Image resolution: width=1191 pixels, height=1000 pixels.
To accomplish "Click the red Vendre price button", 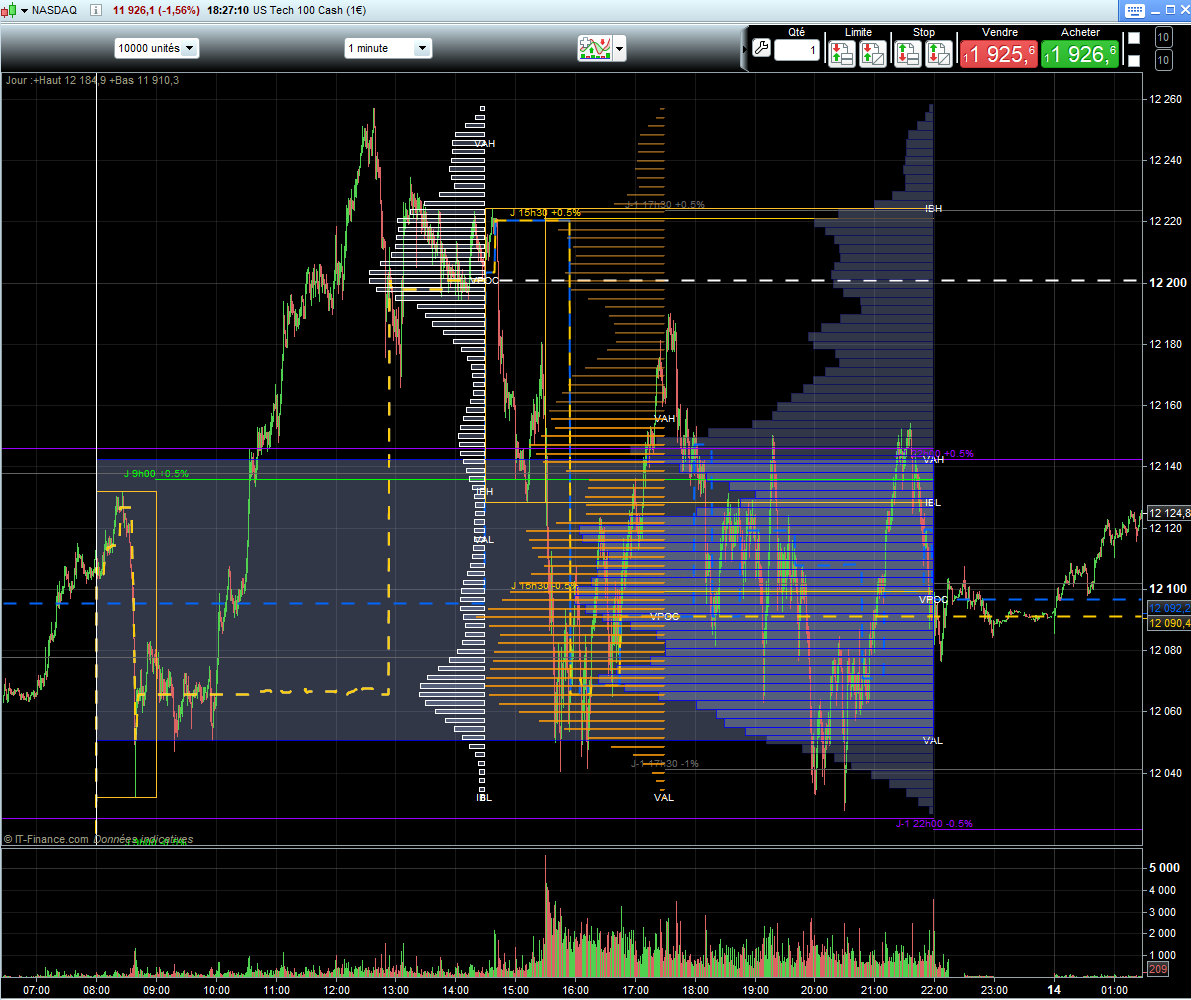I will click(999, 55).
